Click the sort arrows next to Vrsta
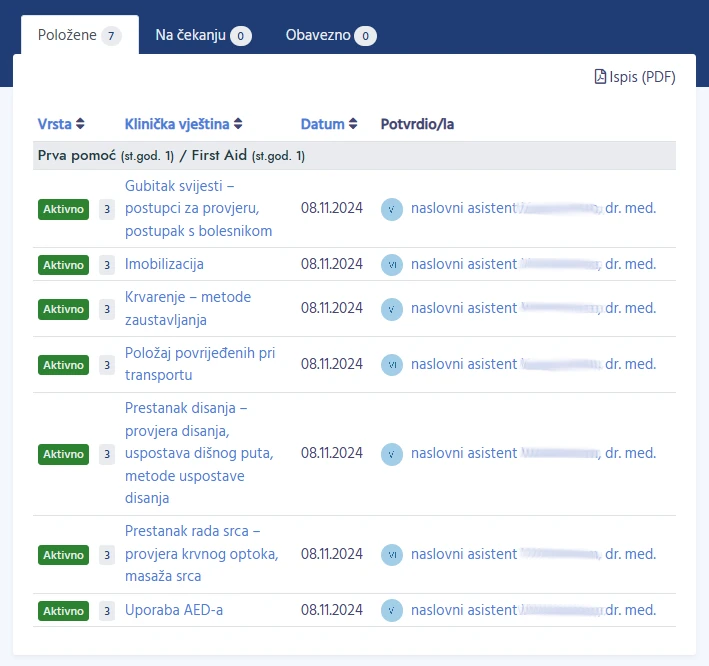Image resolution: width=709 pixels, height=666 pixels. tap(80, 125)
